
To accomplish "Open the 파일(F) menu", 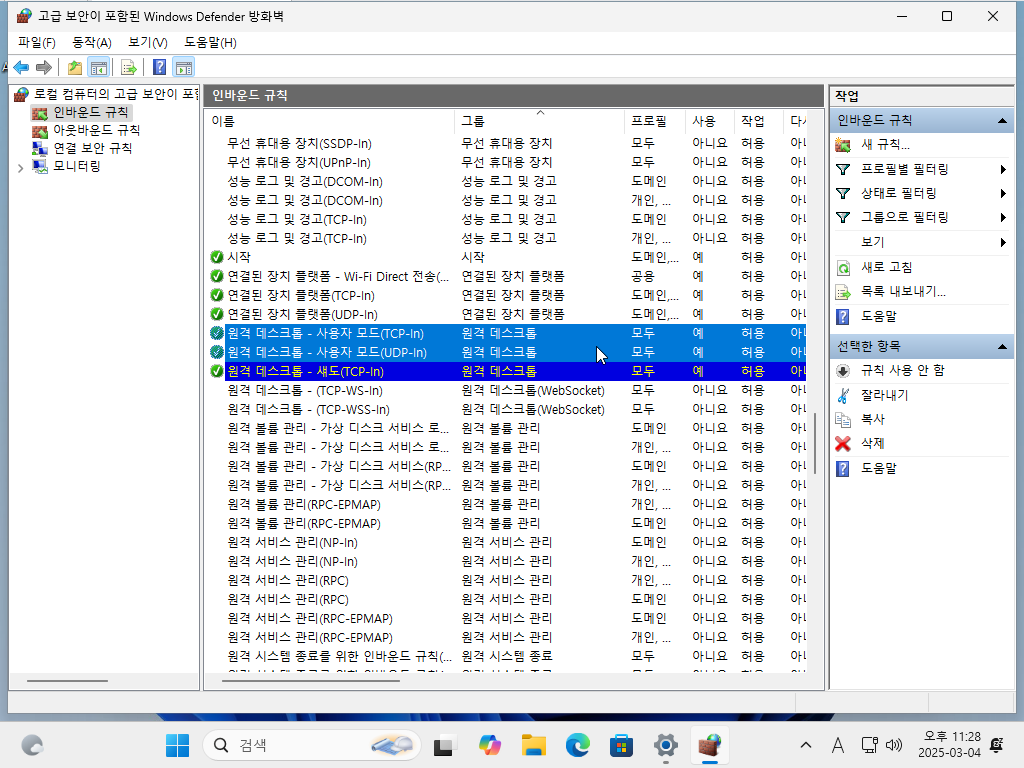I will pos(37,42).
